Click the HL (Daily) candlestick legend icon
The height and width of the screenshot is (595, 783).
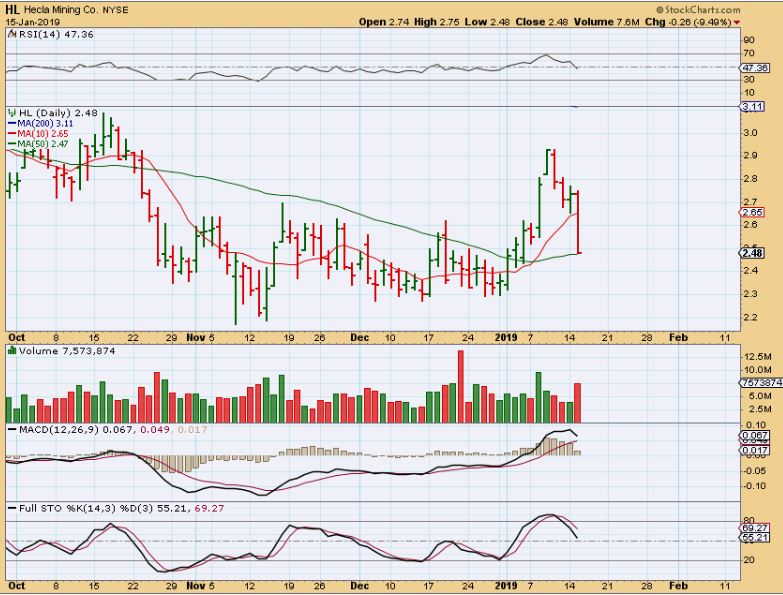(x=11, y=113)
